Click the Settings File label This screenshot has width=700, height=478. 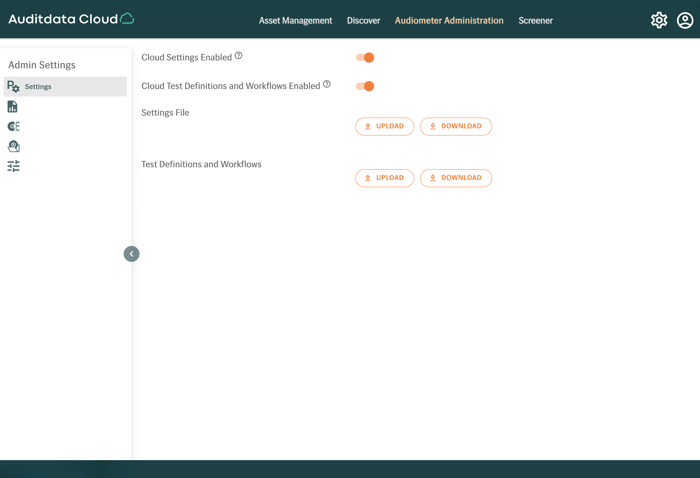click(165, 113)
